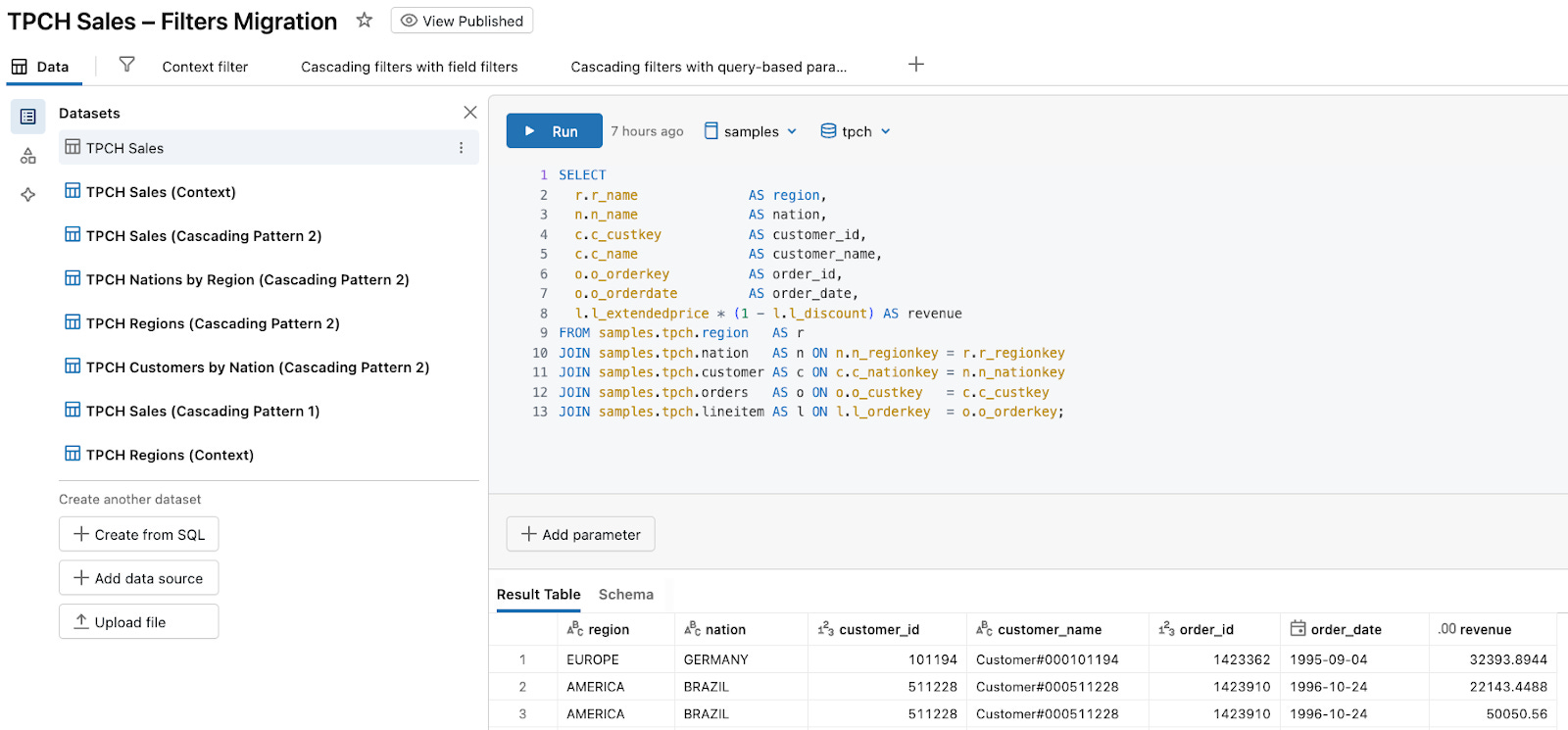This screenshot has height=730, width=1568.
Task: Open the shapes sidebar icon
Action: (27, 156)
